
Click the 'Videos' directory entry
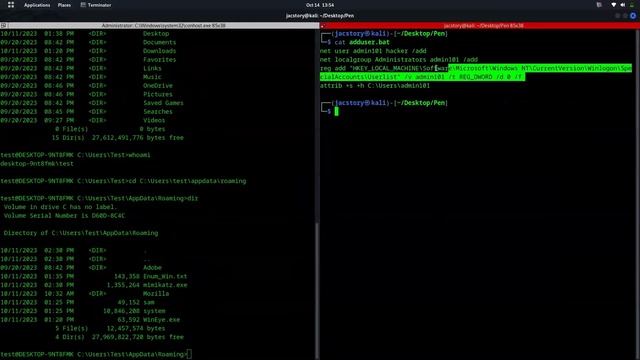coord(154,120)
